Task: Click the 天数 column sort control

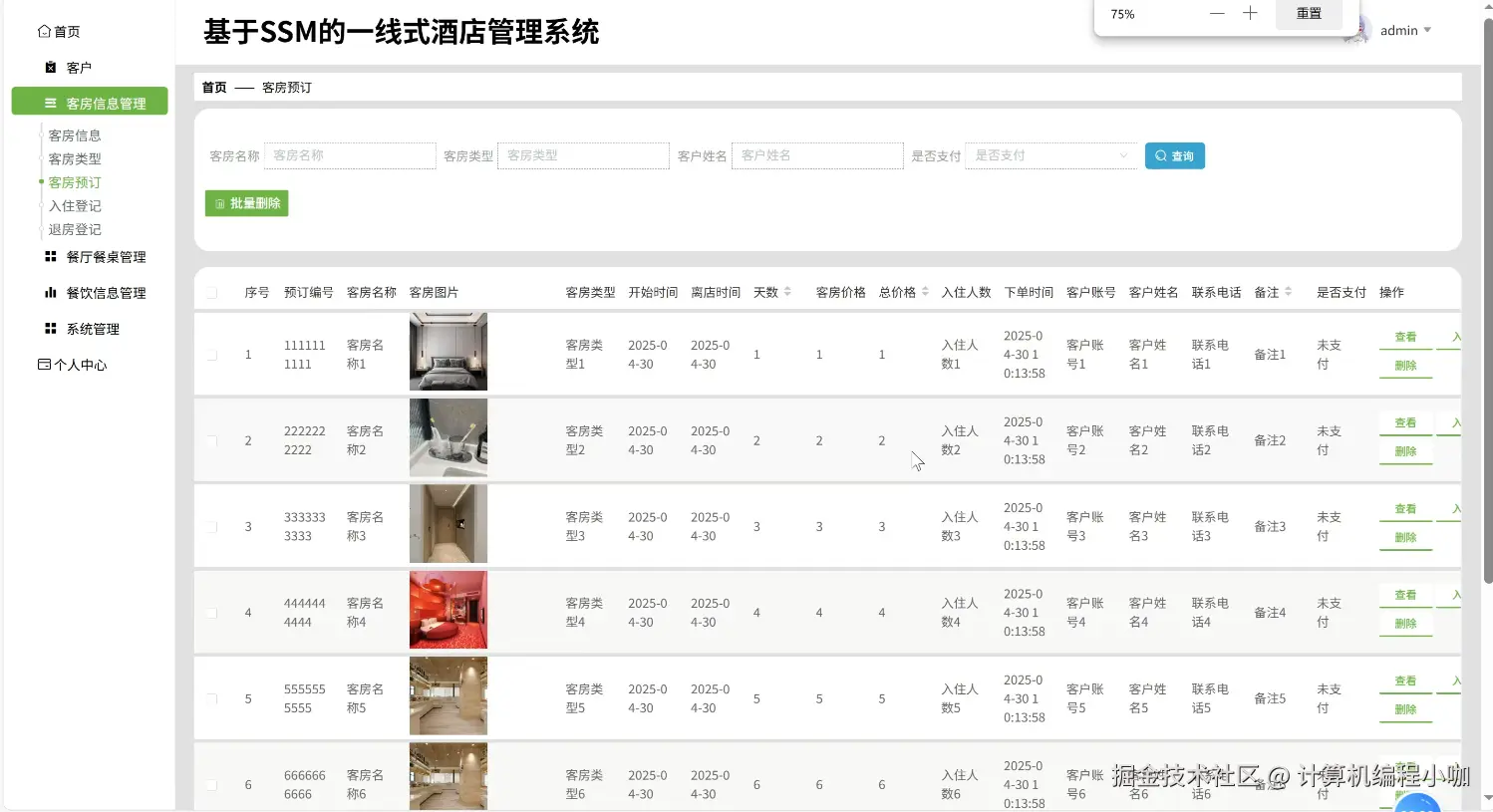Action: point(786,291)
